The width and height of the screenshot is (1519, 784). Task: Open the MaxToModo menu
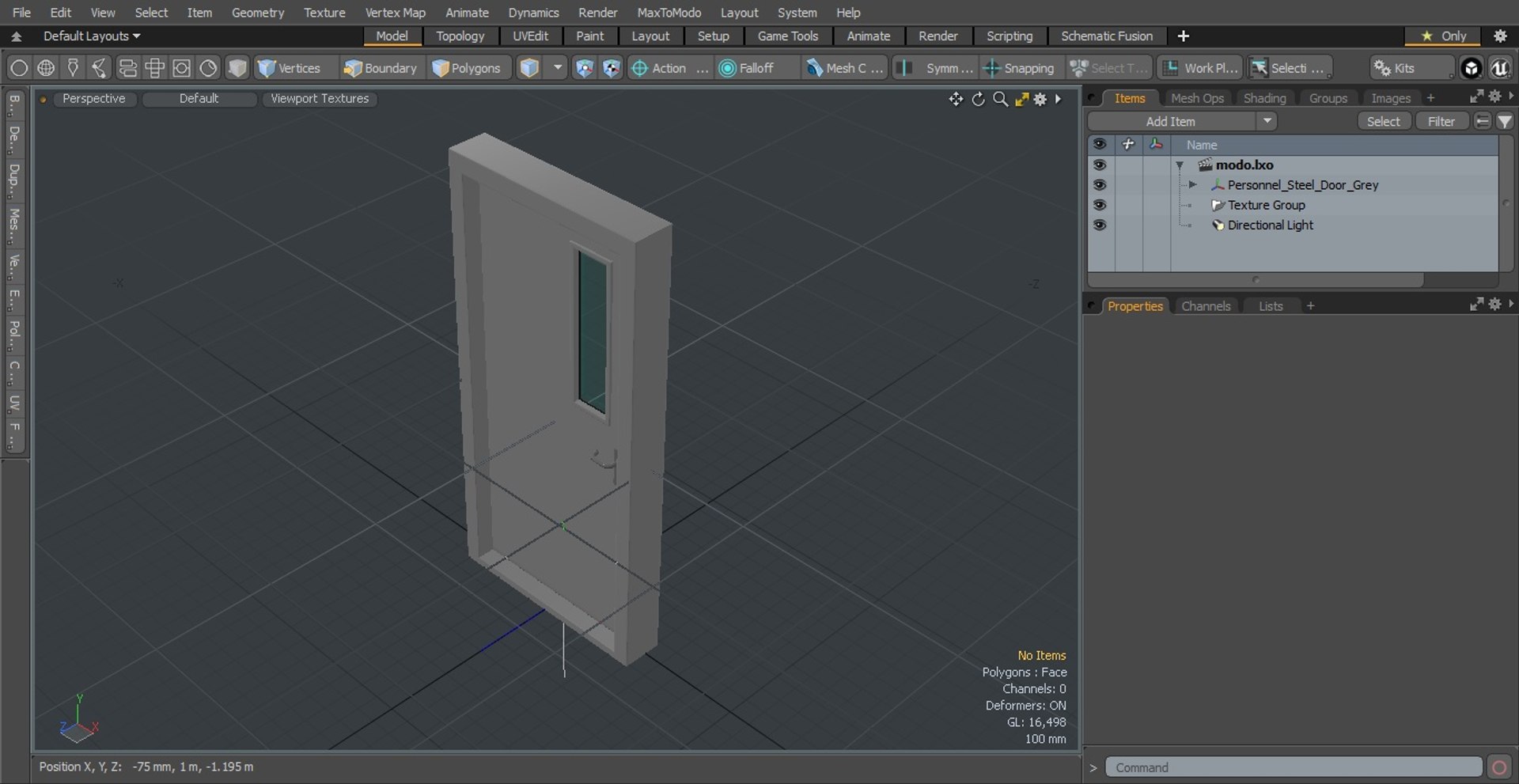(669, 13)
